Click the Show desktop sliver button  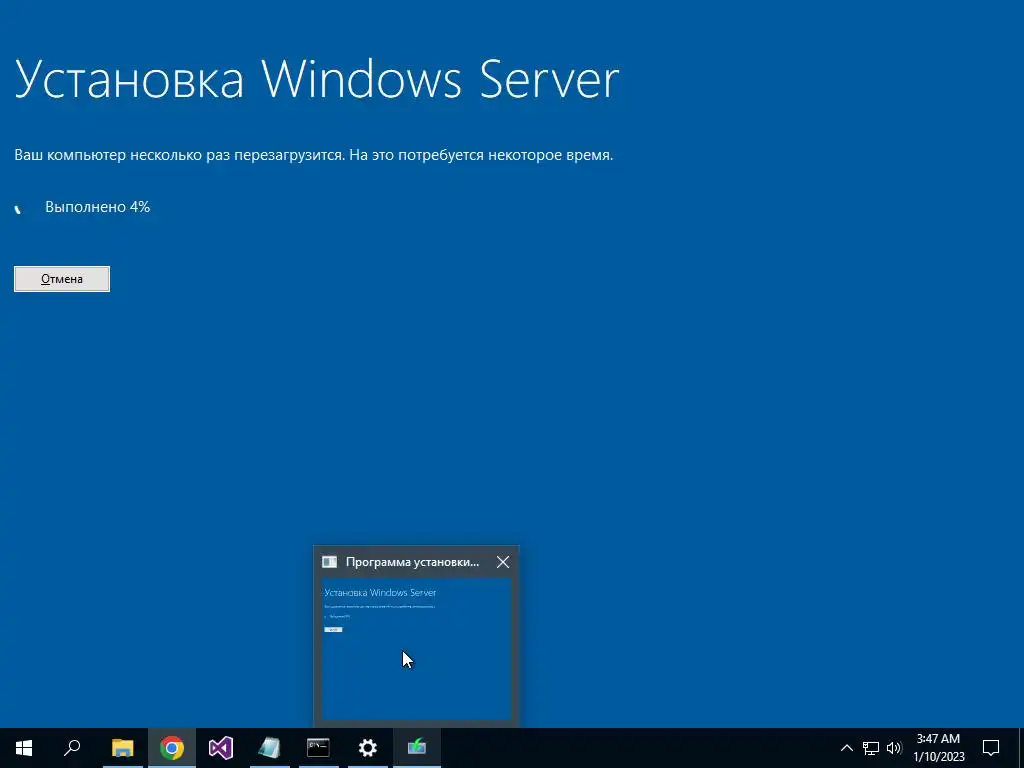[1021, 748]
